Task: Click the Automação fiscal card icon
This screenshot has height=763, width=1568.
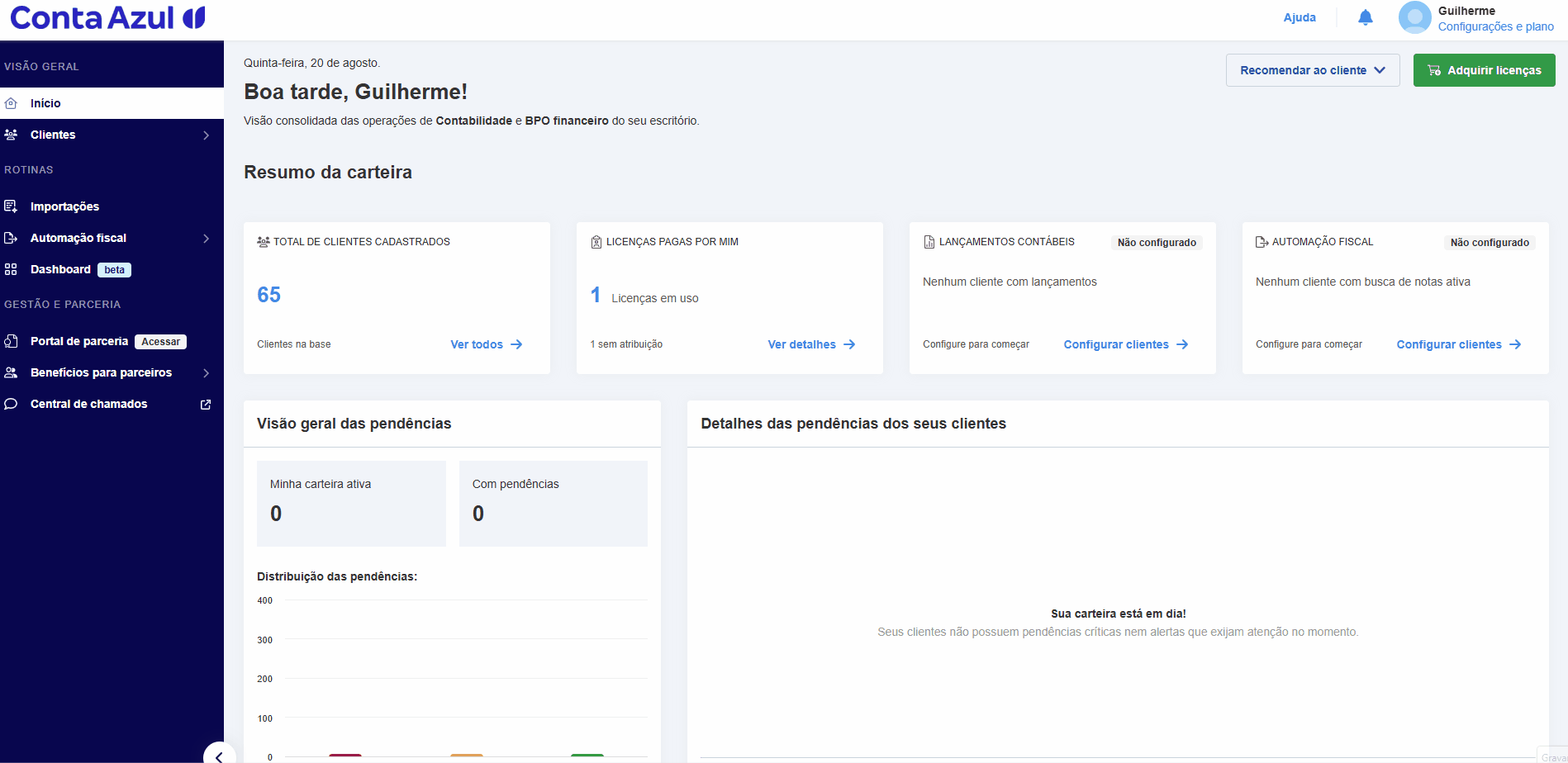Action: [1262, 242]
